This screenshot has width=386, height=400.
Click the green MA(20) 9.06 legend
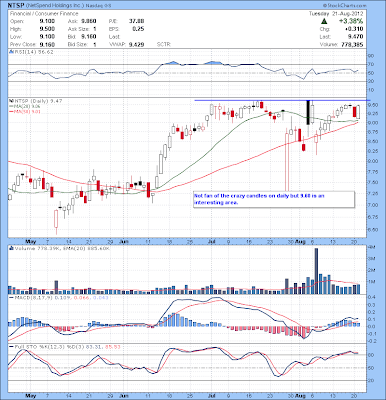26,106
